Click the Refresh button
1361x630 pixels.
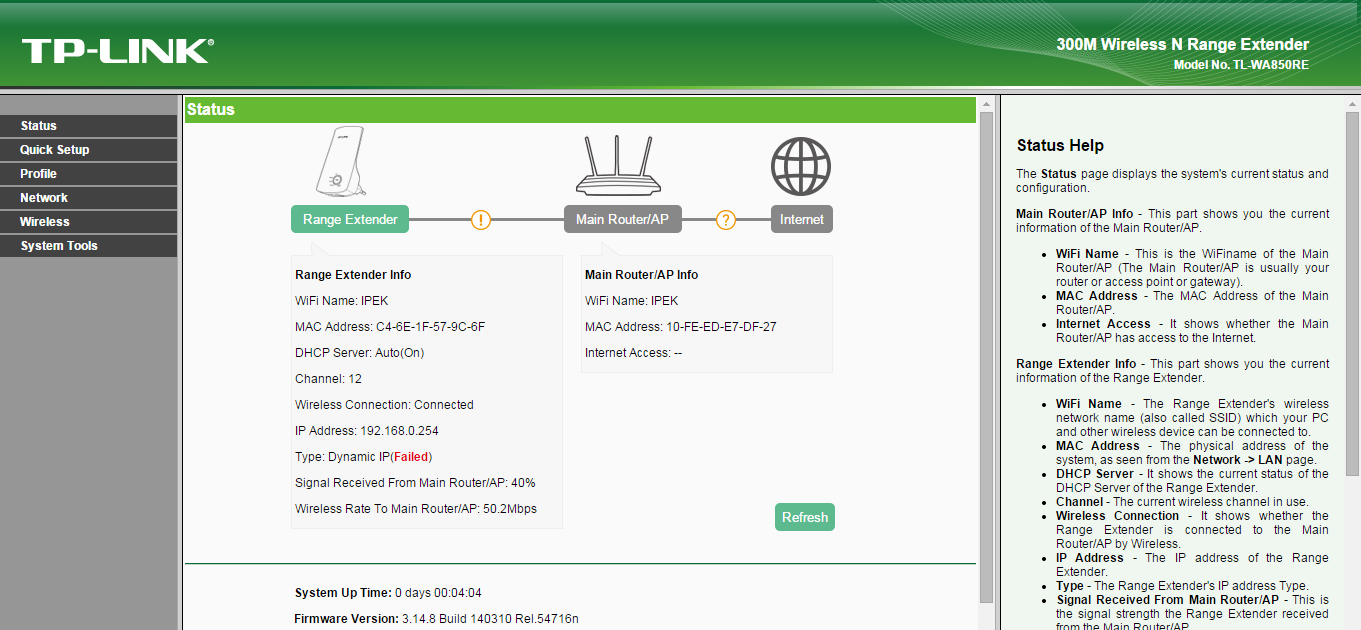805,517
